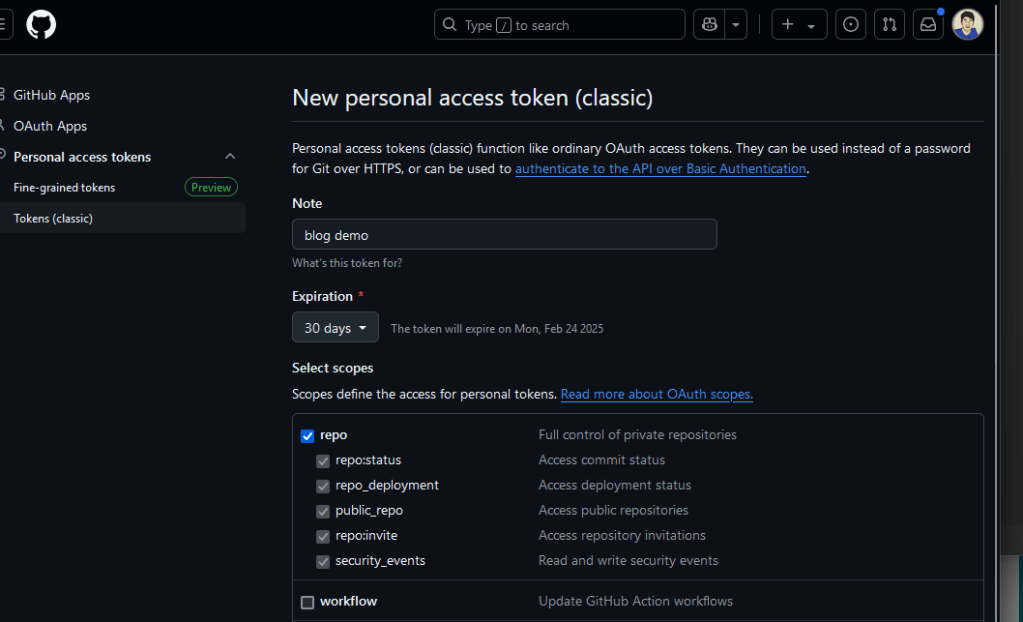Open Copilot chat icon
The width and height of the screenshot is (1023, 622).
pos(709,25)
